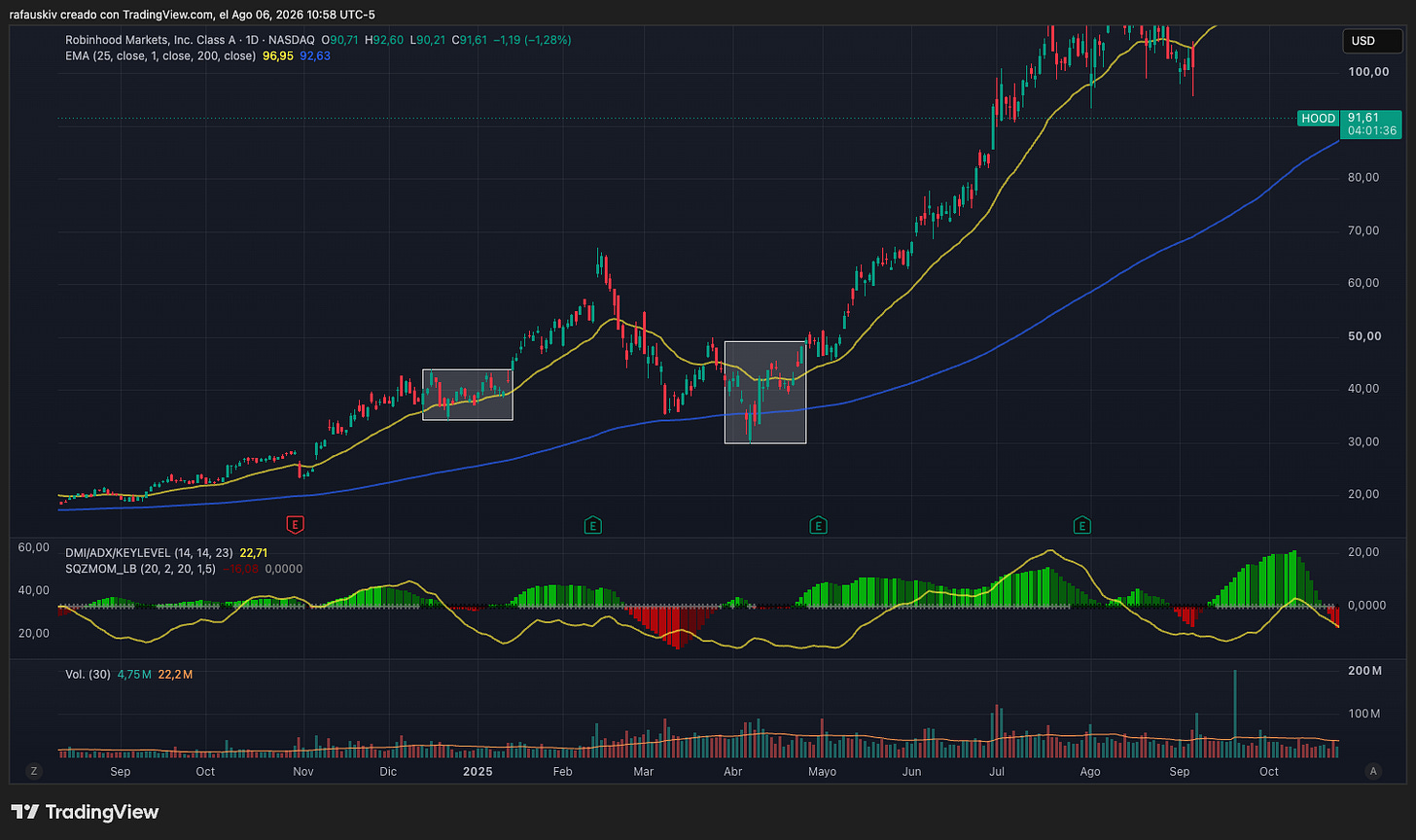The height and width of the screenshot is (840, 1416).
Task: Click the Nov label on the time axis
Action: [x=303, y=771]
